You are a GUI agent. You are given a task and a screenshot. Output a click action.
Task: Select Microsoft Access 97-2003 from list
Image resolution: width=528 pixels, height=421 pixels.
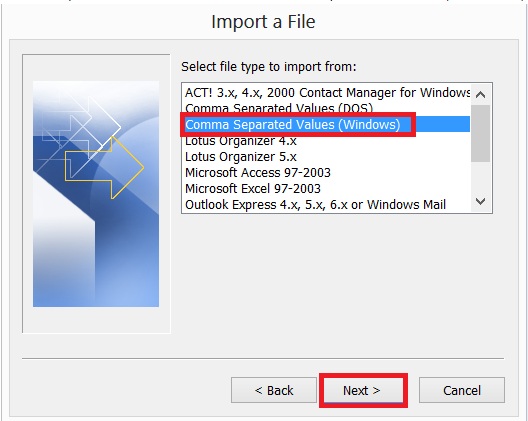[x=327, y=172]
